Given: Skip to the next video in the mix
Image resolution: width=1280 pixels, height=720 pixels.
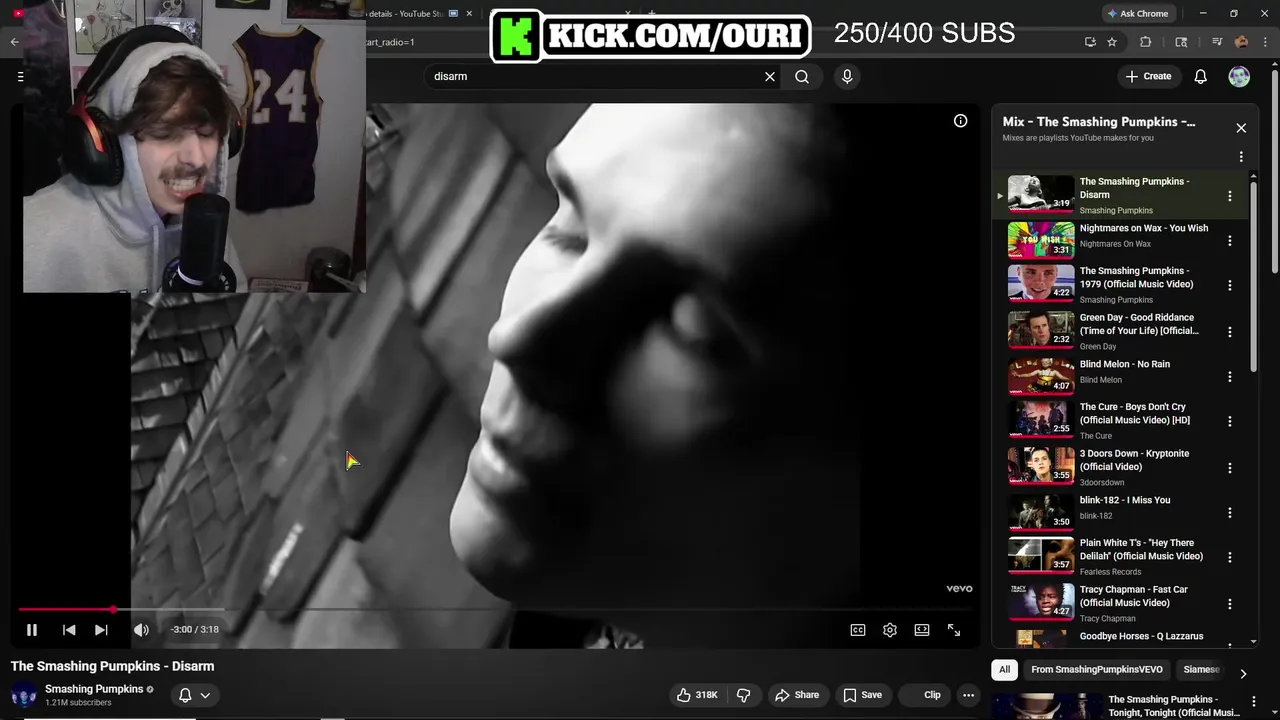Looking at the screenshot, I should coord(101,630).
